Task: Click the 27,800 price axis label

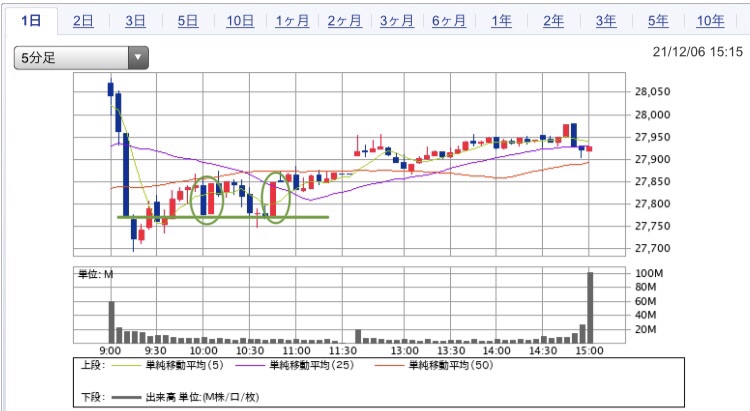Action: (652, 204)
